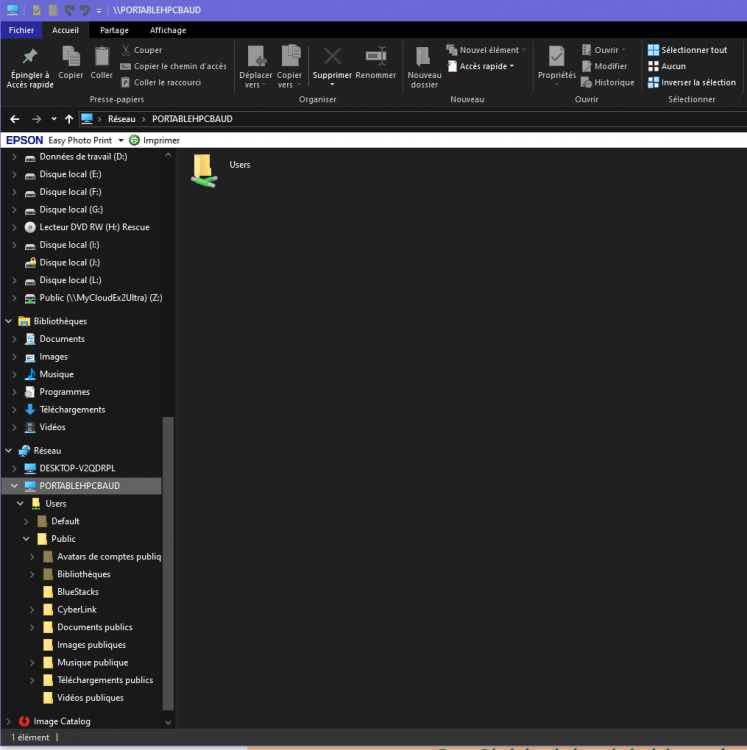Go forward with the forward arrow
This screenshot has height=750, width=747.
coord(36,119)
